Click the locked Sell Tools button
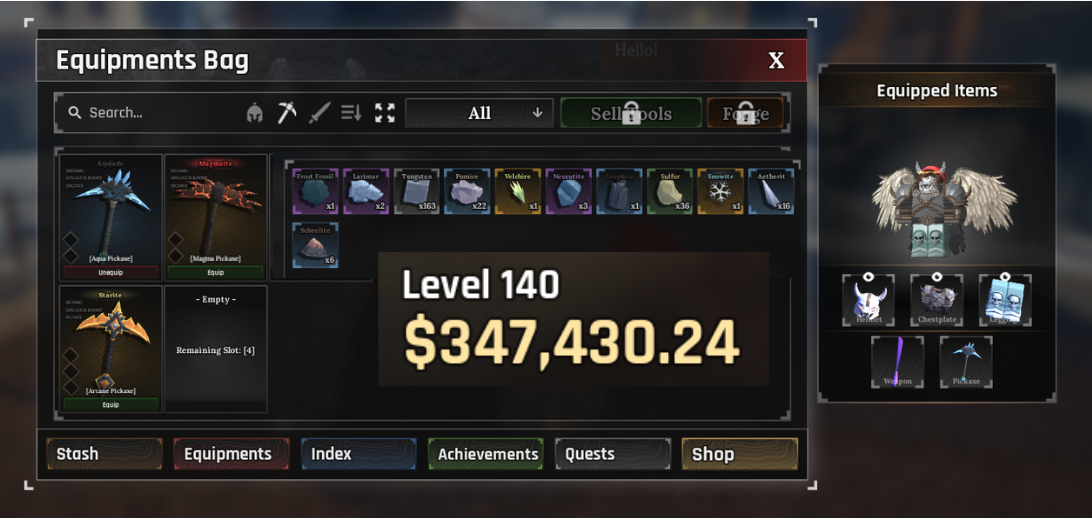Image resolution: width=1092 pixels, height=518 pixels. (631, 113)
